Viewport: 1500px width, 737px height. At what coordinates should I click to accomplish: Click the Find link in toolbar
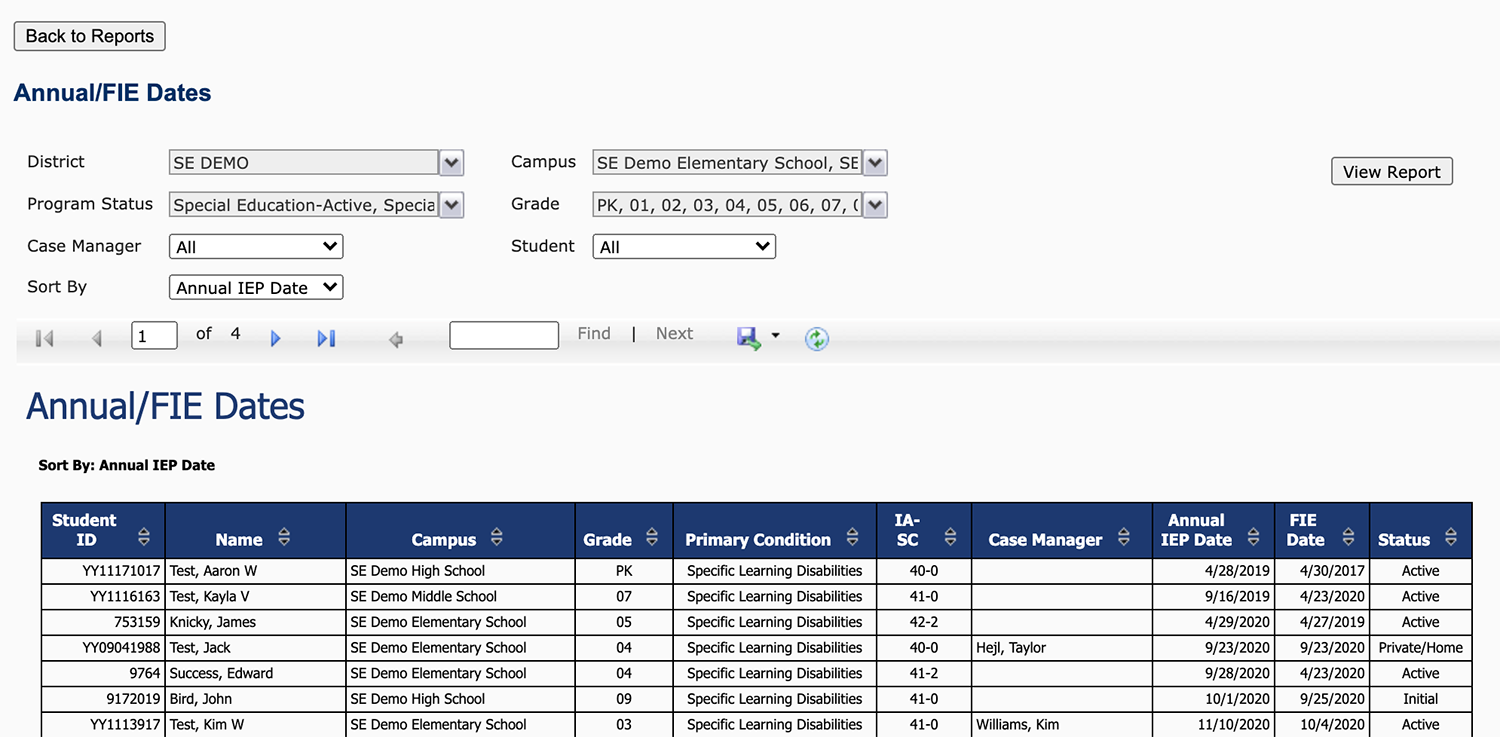594,334
